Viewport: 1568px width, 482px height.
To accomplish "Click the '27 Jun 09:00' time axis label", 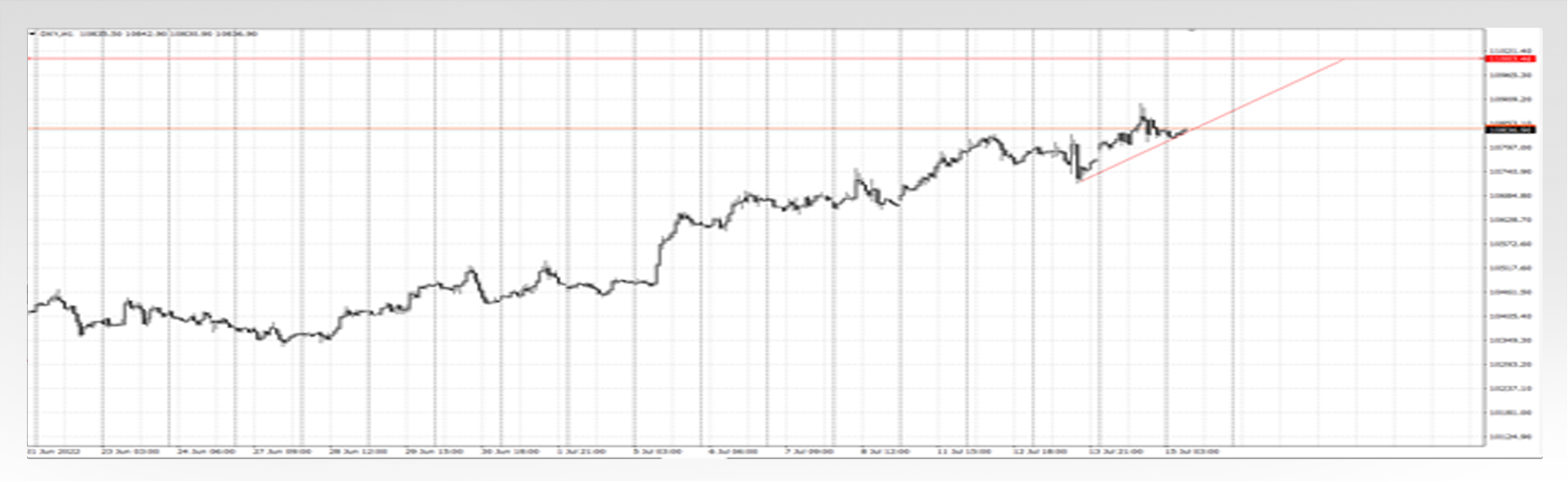I will (282, 451).
